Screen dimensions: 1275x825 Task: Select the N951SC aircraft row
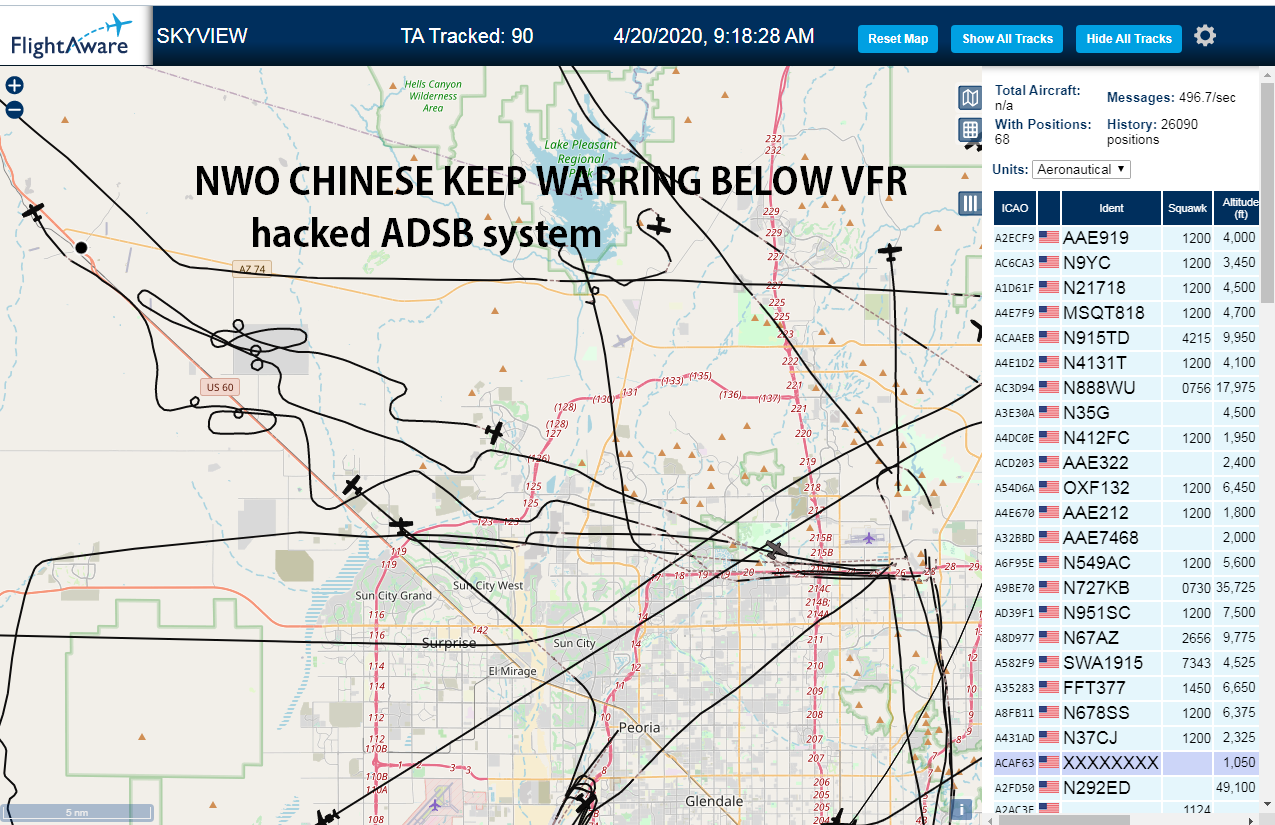point(1126,613)
